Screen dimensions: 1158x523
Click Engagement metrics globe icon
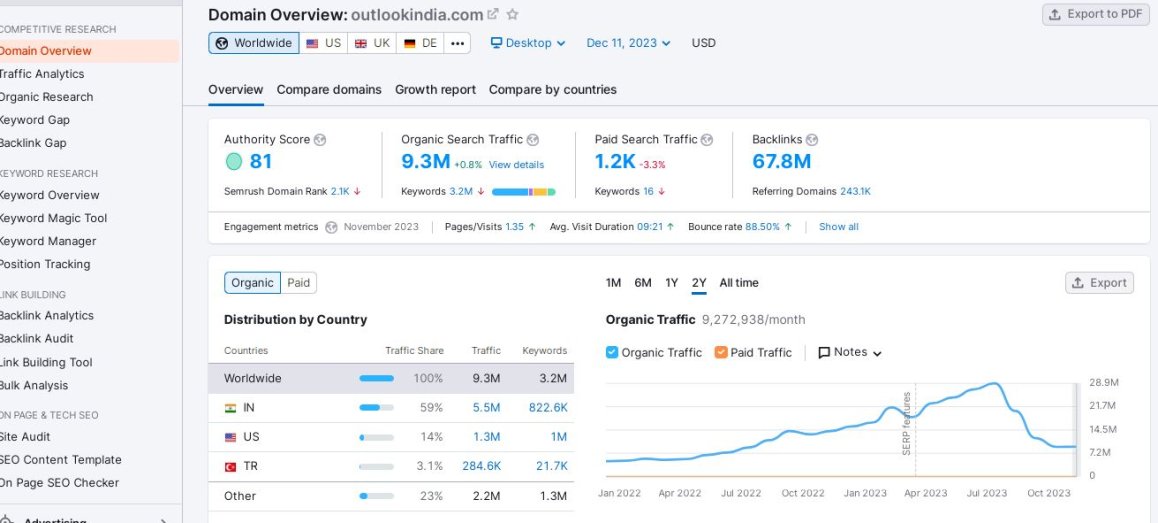tap(332, 227)
